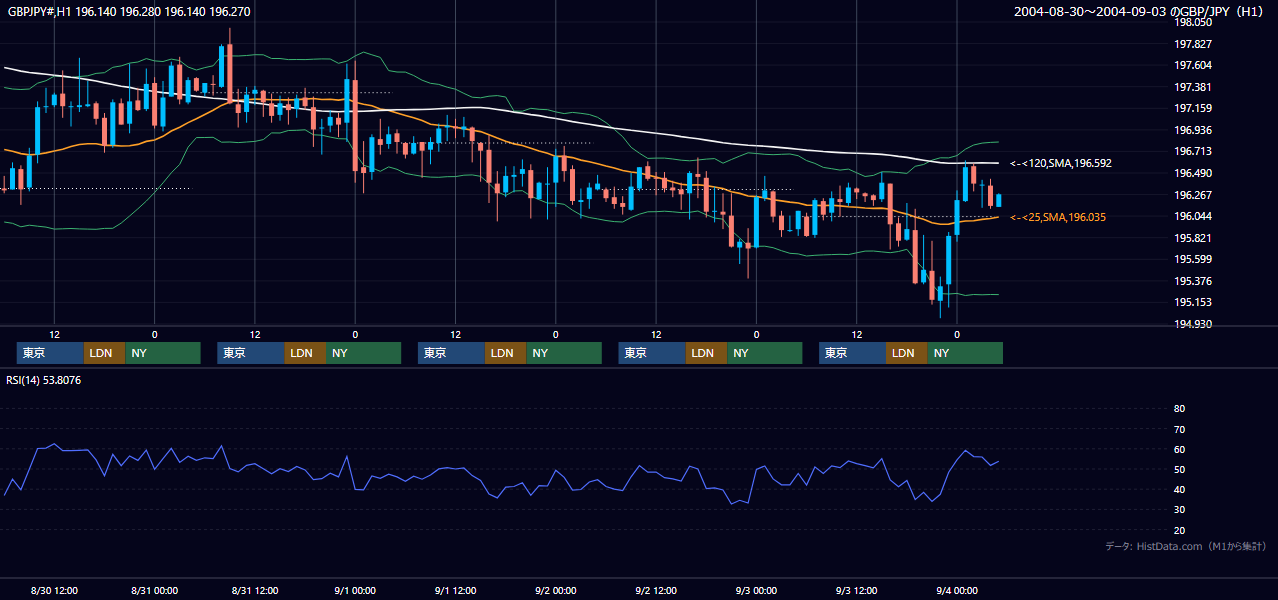The image size is (1278, 600).
Task: Click the 195.153 price axis label
Action: coord(1193,302)
